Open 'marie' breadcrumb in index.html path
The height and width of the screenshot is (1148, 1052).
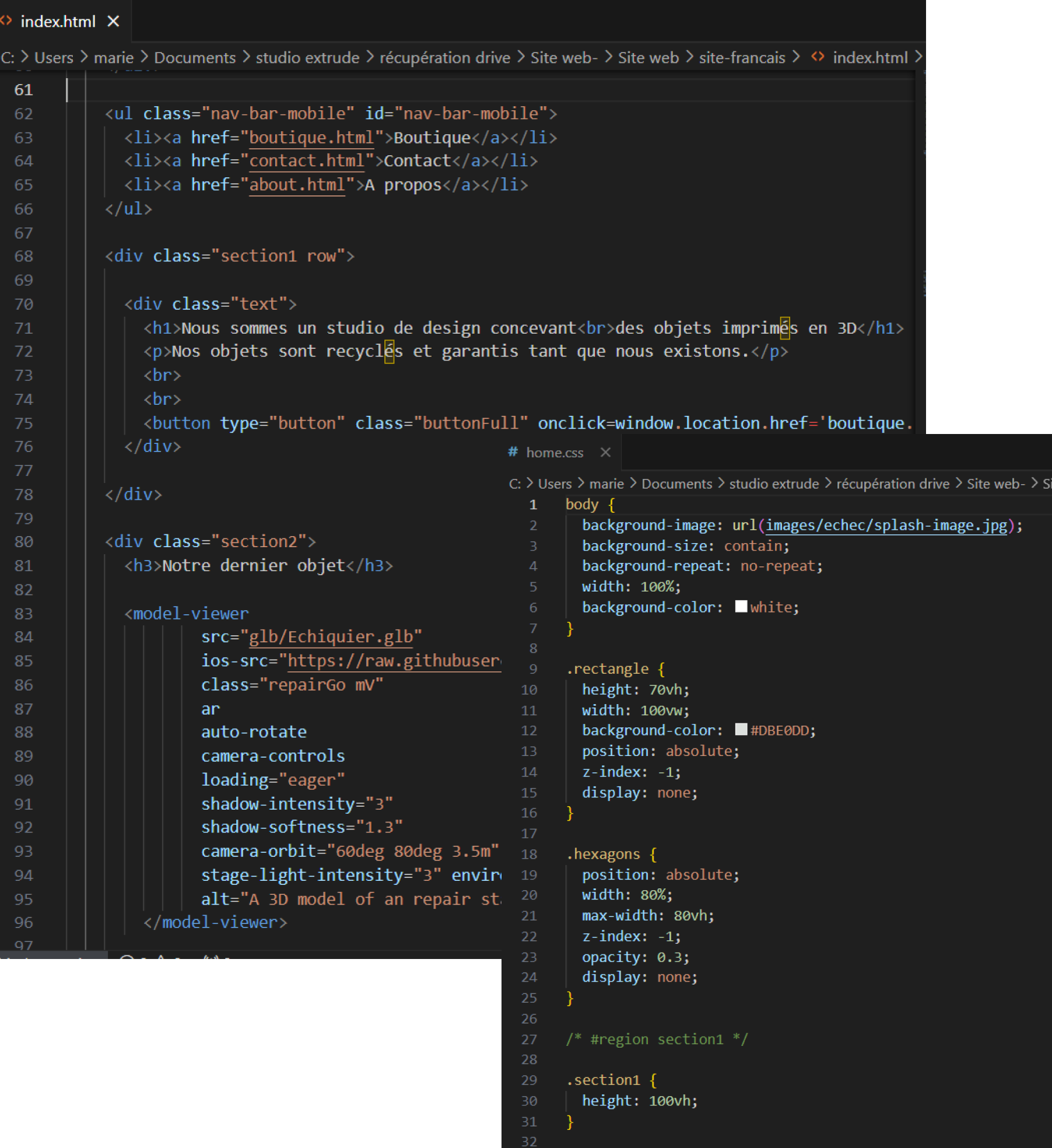coord(114,58)
